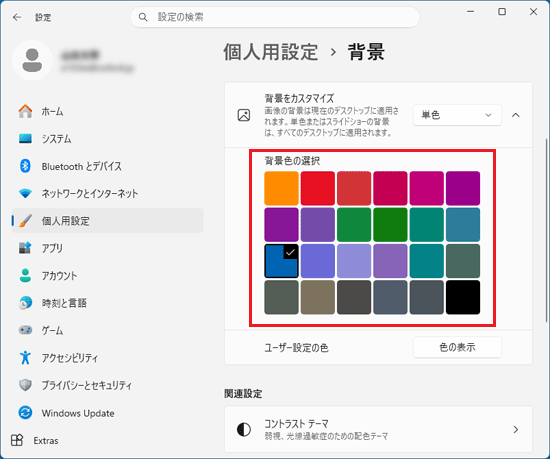Open プライバシーとセキュリティ settings
The width and height of the screenshot is (550, 459).
pos(107,385)
